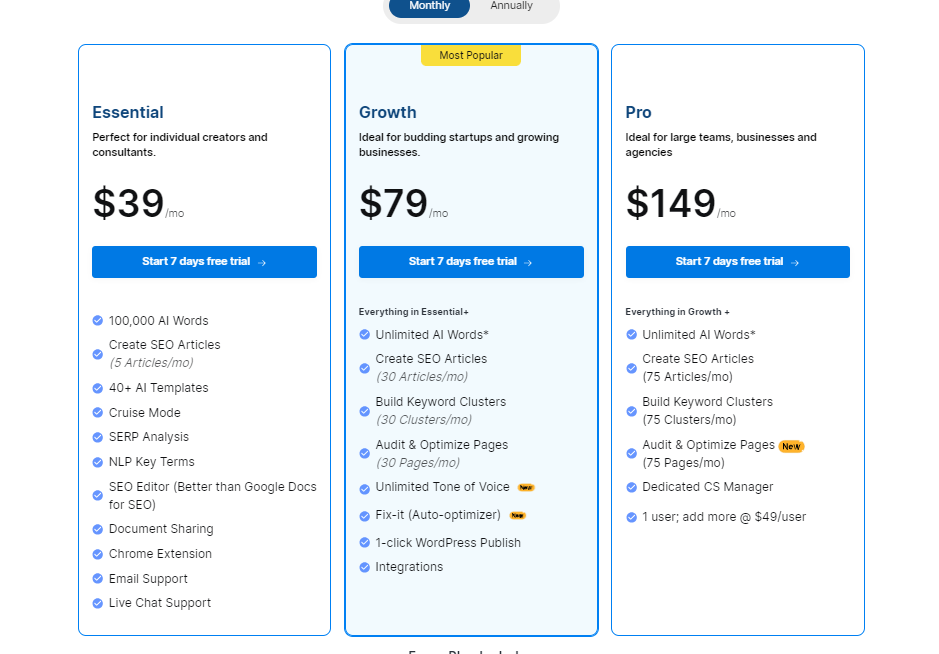
Task: Click 1-click WordPress Publish feature
Action: (x=448, y=543)
